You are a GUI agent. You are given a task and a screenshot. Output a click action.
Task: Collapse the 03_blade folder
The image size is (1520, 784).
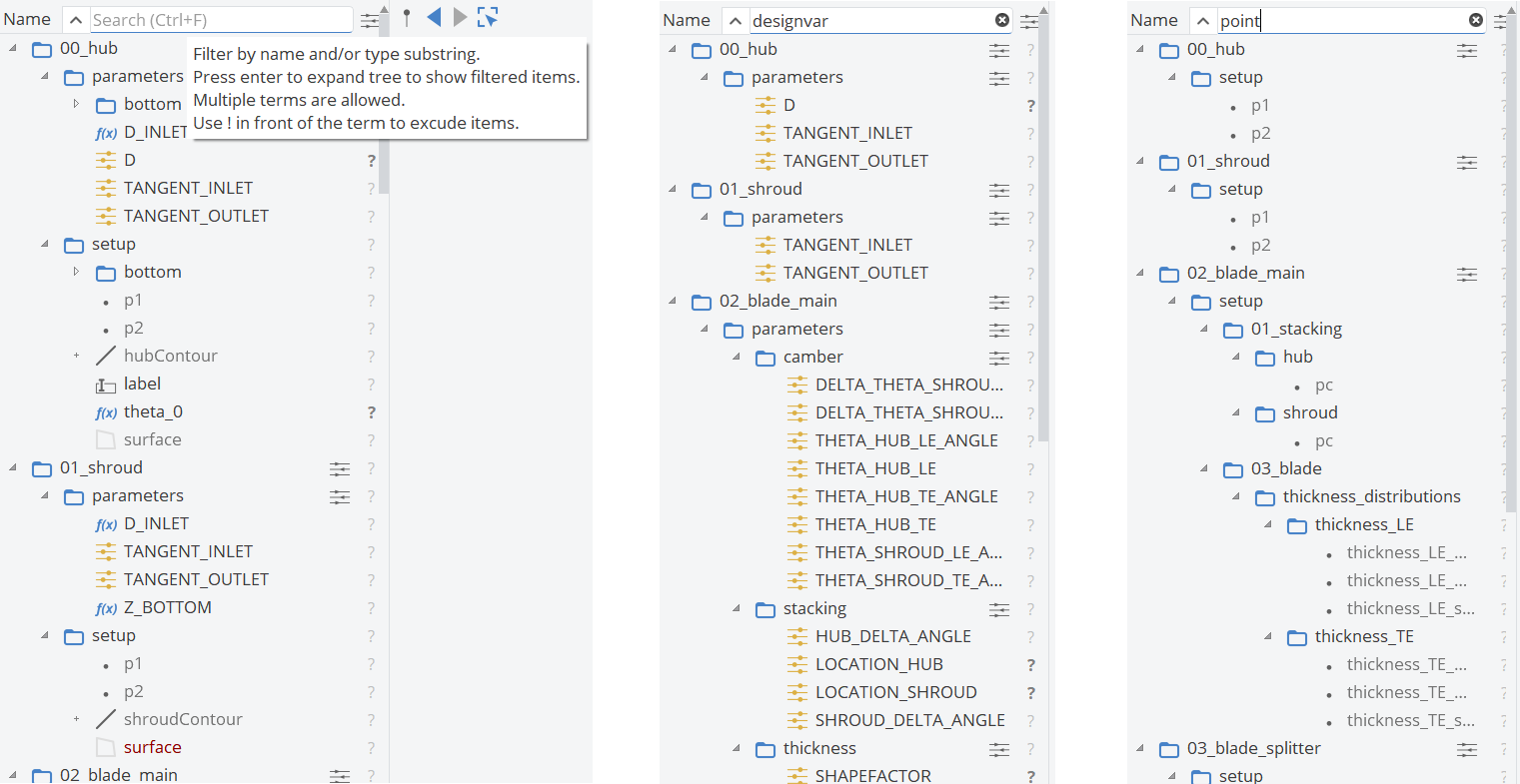click(x=1204, y=468)
